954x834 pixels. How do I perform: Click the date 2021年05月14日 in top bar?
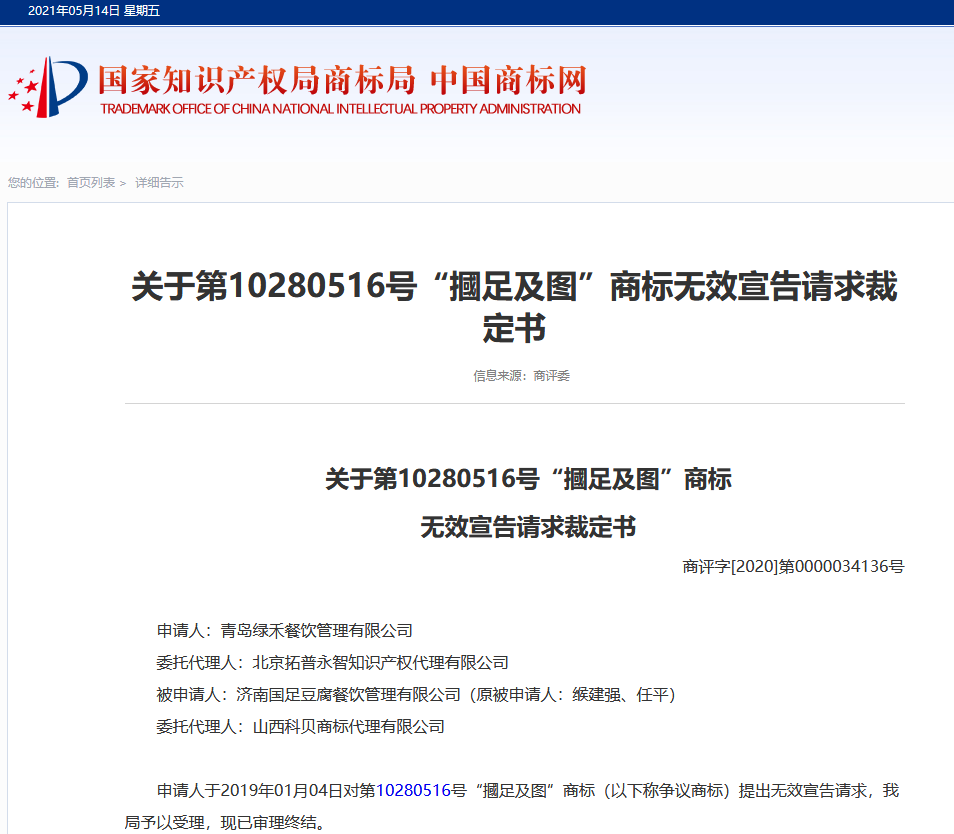[73, 11]
